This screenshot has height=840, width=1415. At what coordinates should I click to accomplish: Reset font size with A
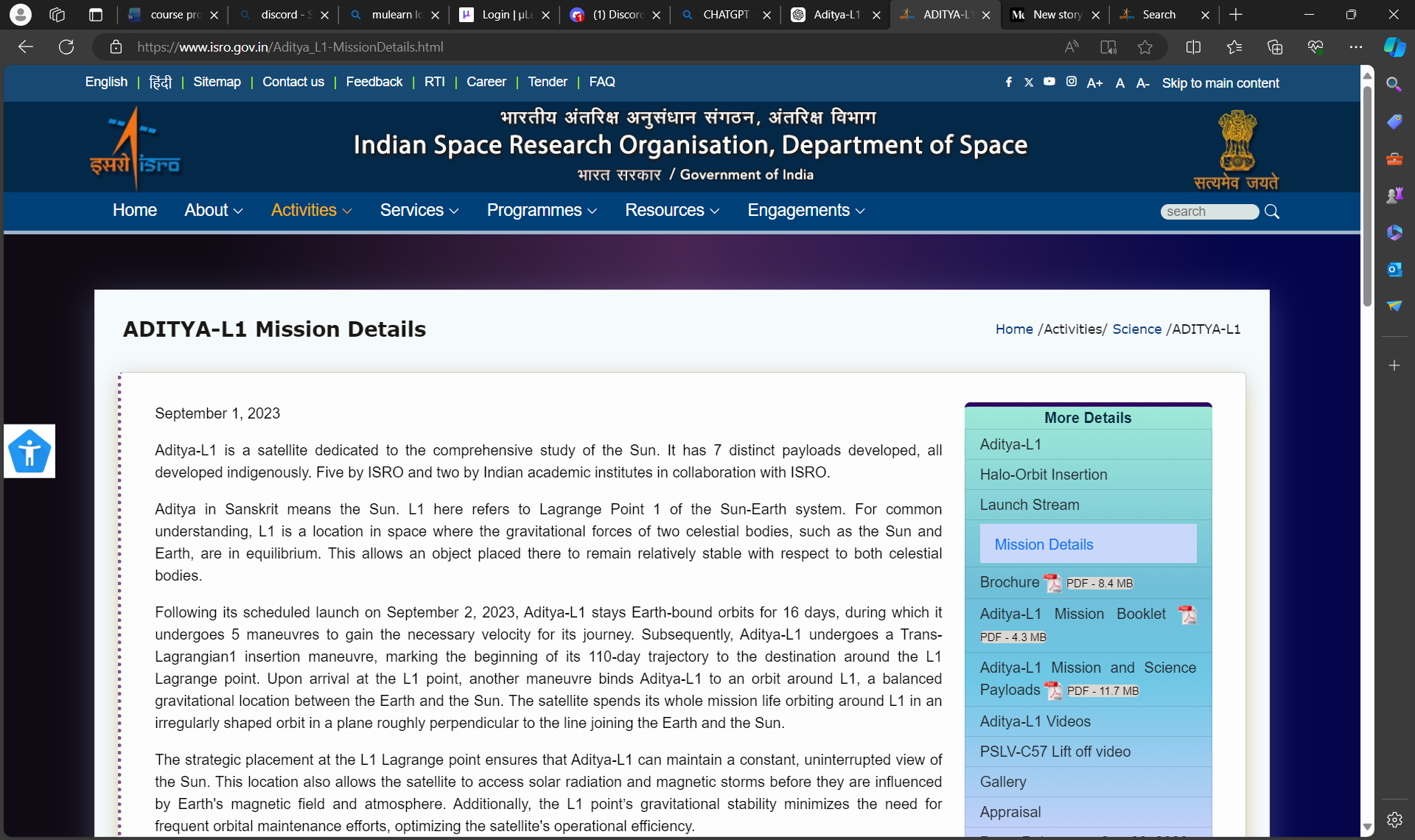[1120, 83]
